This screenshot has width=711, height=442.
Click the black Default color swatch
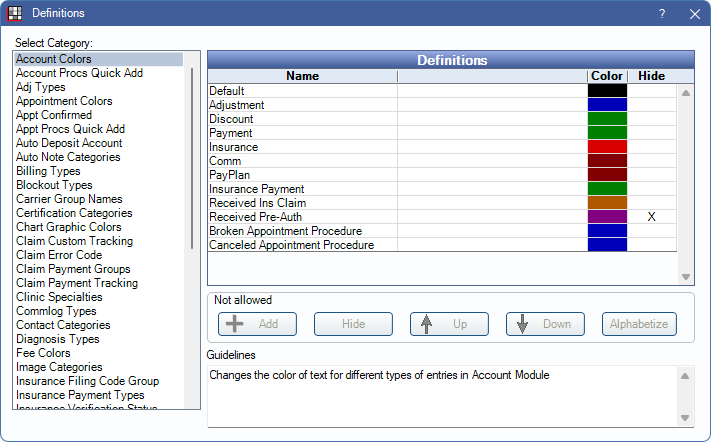pos(607,91)
